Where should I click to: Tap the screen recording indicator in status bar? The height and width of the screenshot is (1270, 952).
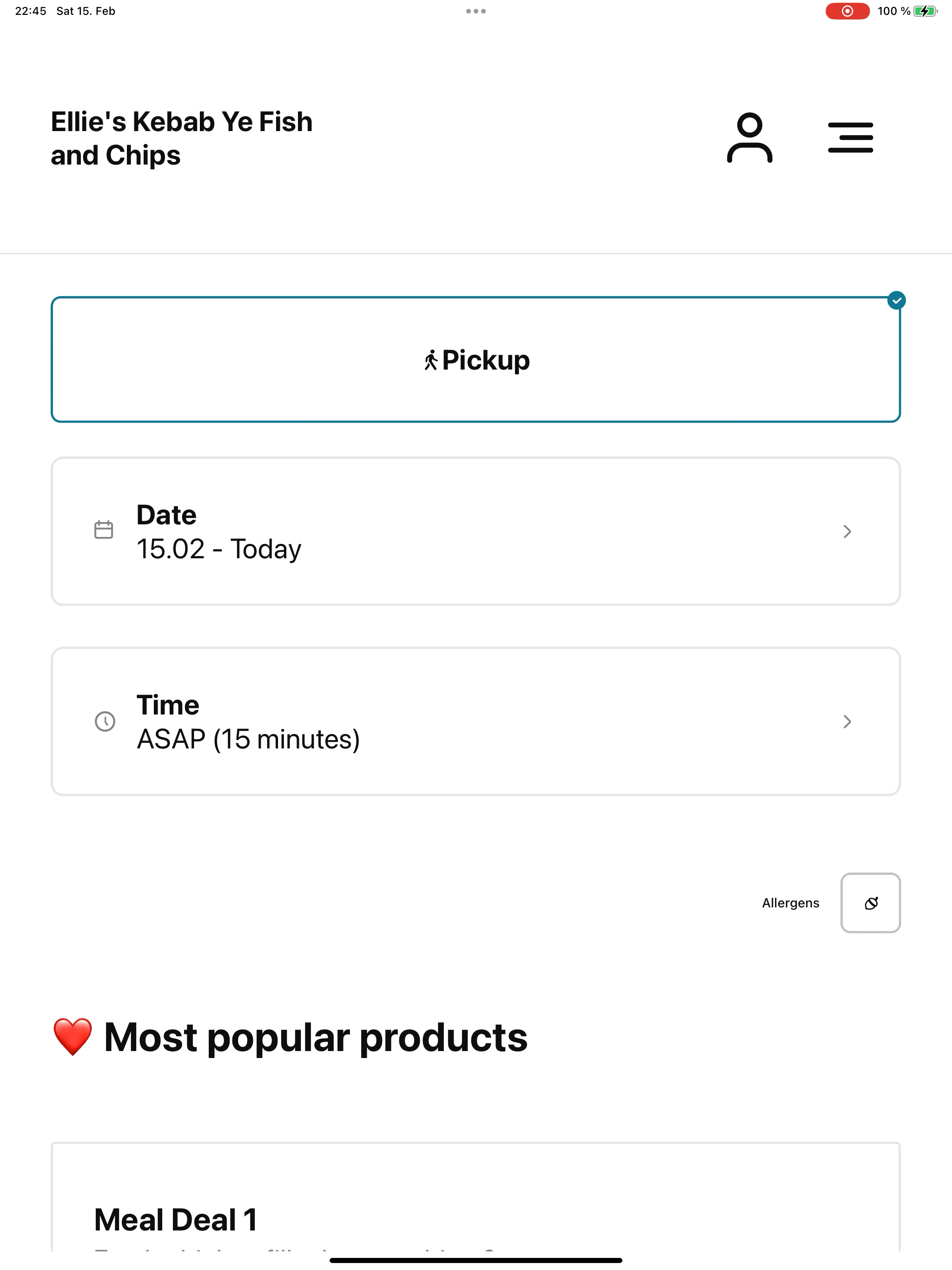(847, 11)
